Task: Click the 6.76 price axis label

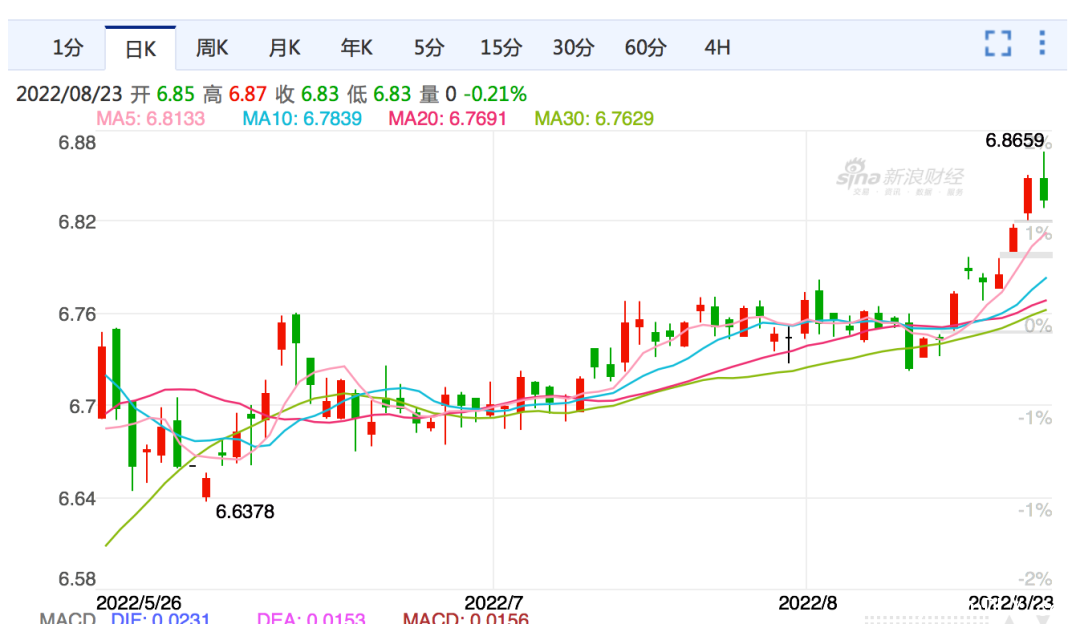Action: [77, 315]
